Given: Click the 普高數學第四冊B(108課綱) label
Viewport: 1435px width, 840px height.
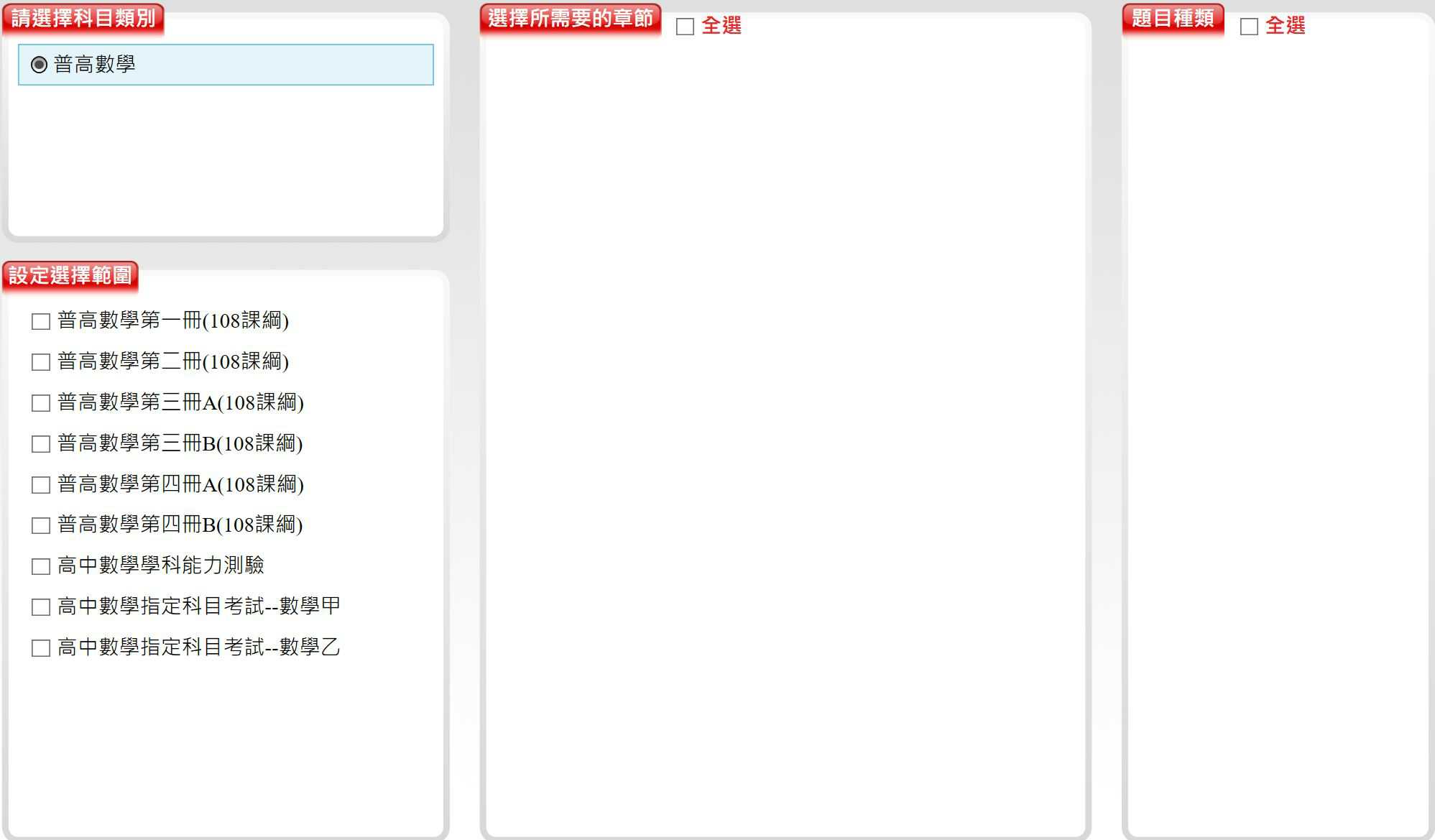Looking at the screenshot, I should click(180, 525).
